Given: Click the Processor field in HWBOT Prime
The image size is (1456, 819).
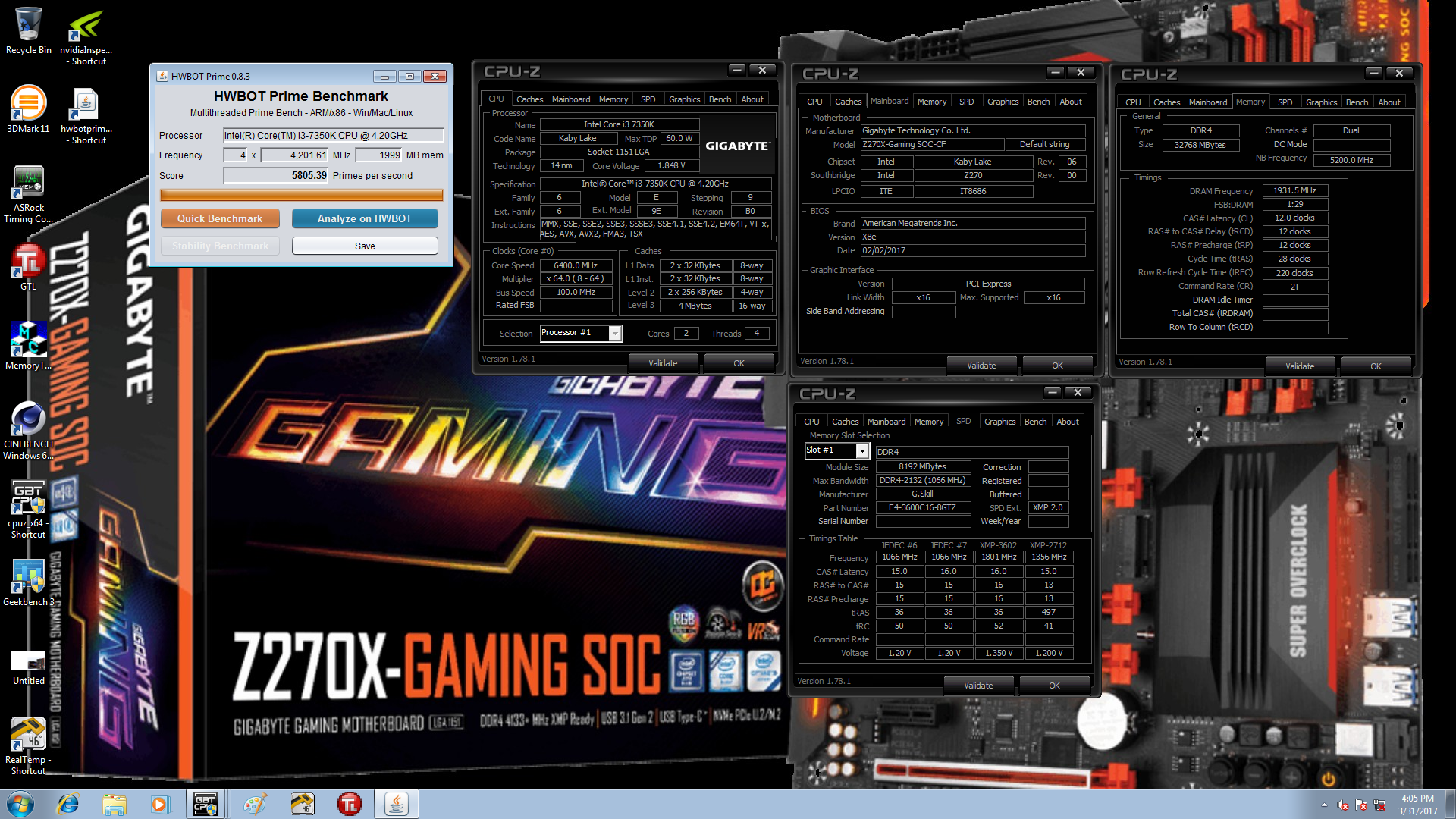Looking at the screenshot, I should tap(333, 135).
